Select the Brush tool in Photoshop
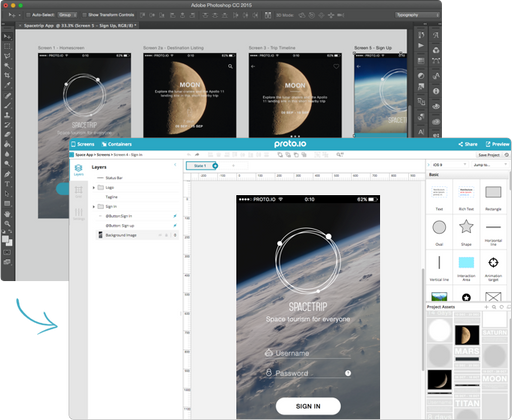 (x=7, y=105)
